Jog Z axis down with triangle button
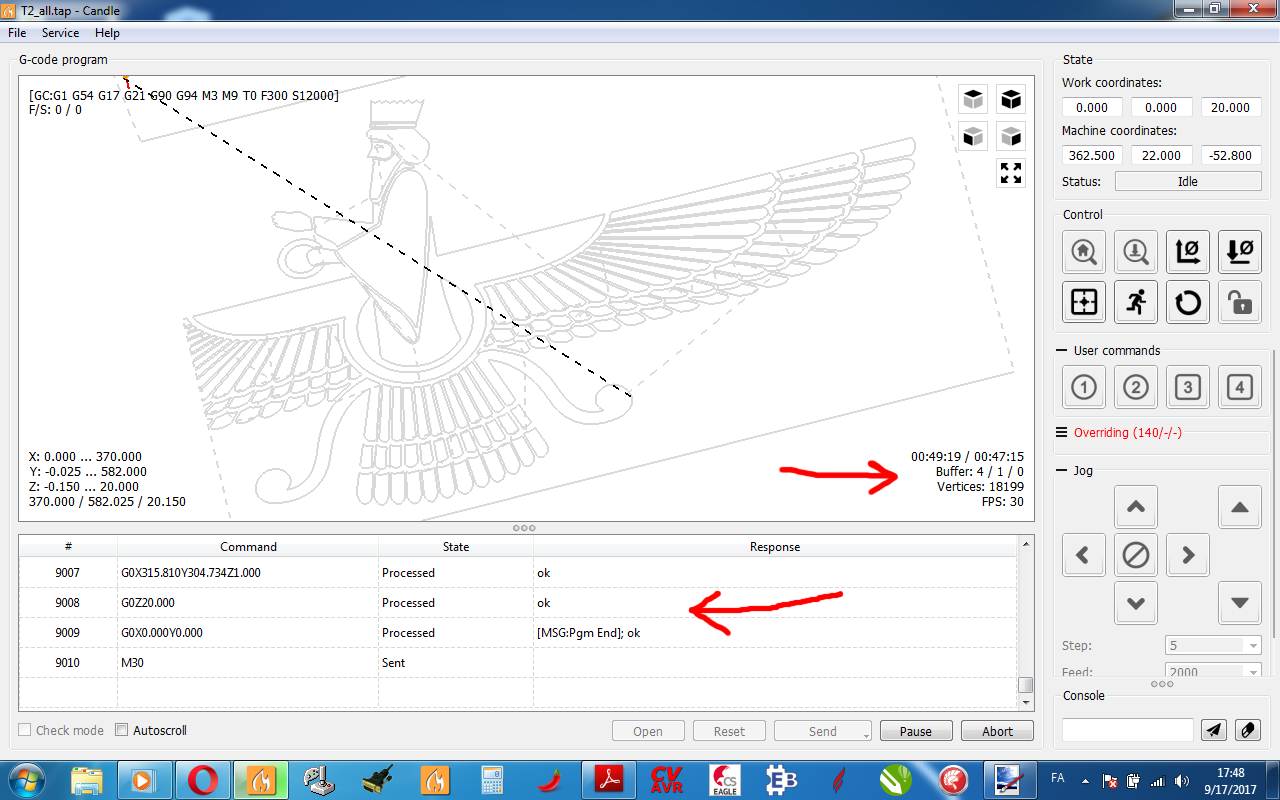The image size is (1280, 800). (x=1240, y=603)
